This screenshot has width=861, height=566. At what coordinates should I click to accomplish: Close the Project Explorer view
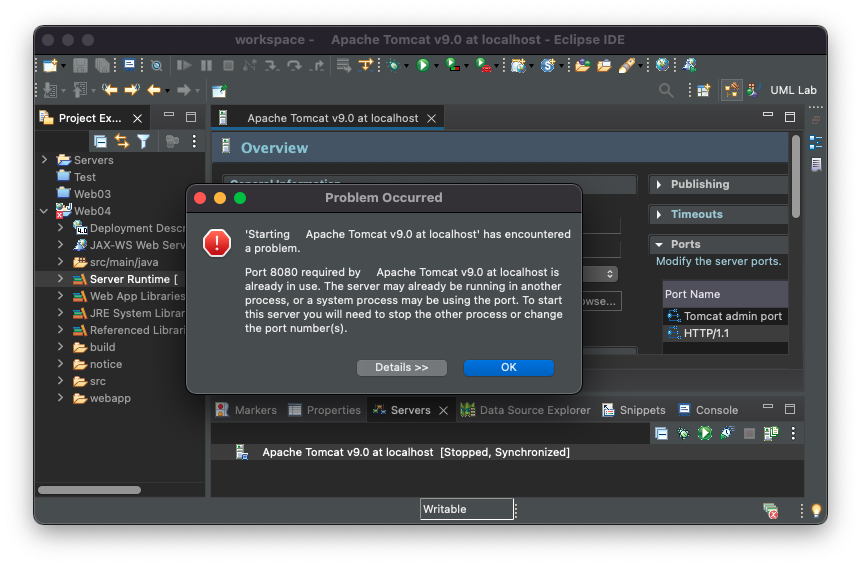[x=138, y=119]
